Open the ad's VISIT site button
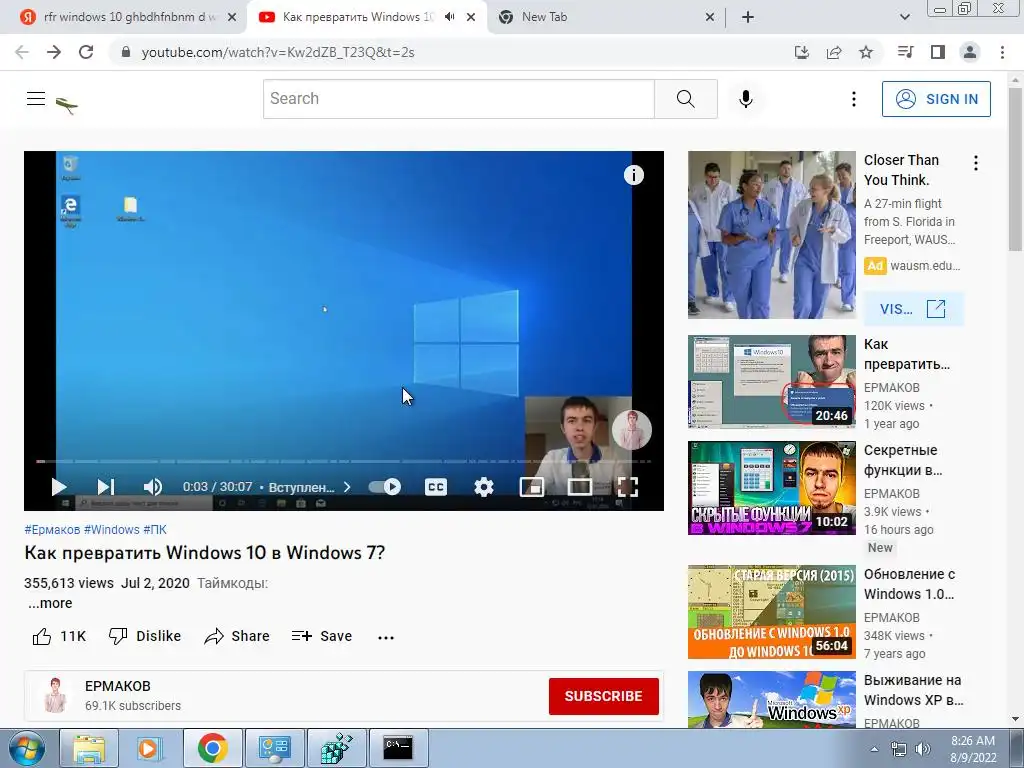Image resolution: width=1024 pixels, height=768 pixels. pyautogui.click(x=913, y=309)
